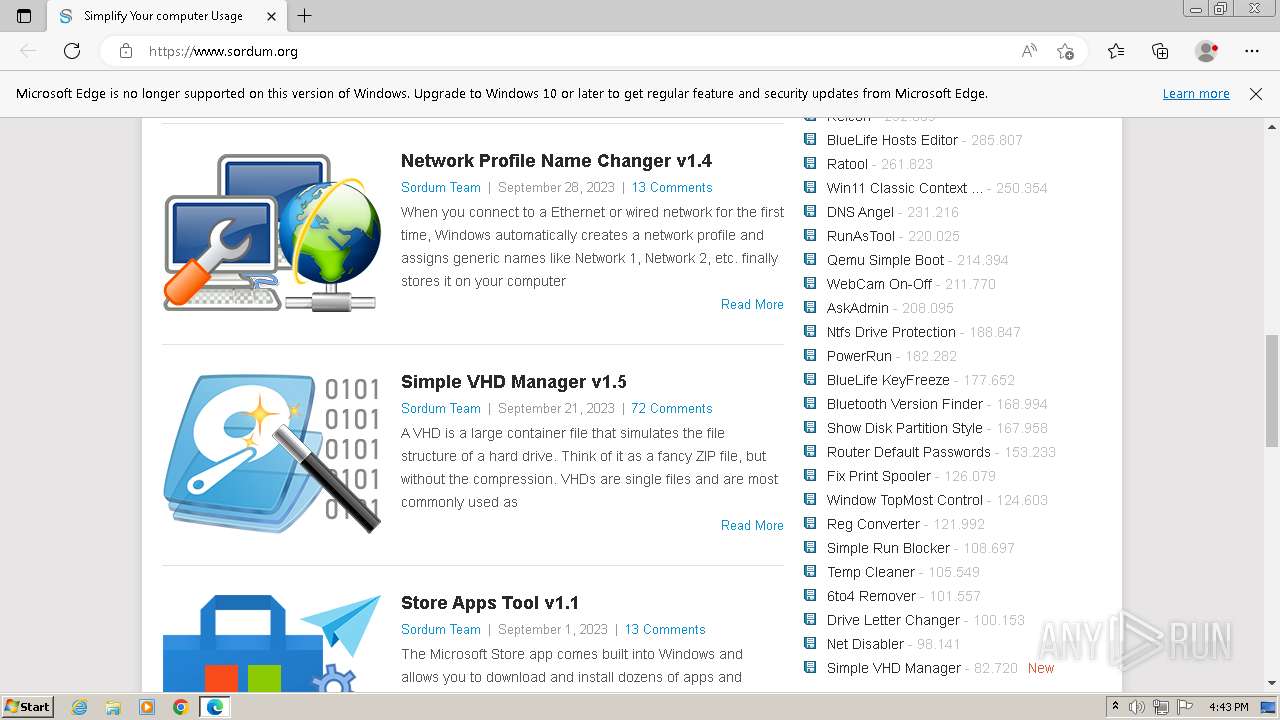Open Ratool in the sidebar list
The height and width of the screenshot is (720, 1280).
[x=847, y=164]
